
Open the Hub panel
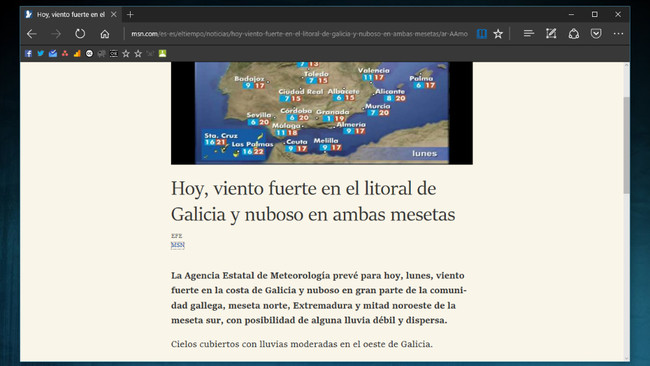pyautogui.click(x=528, y=34)
